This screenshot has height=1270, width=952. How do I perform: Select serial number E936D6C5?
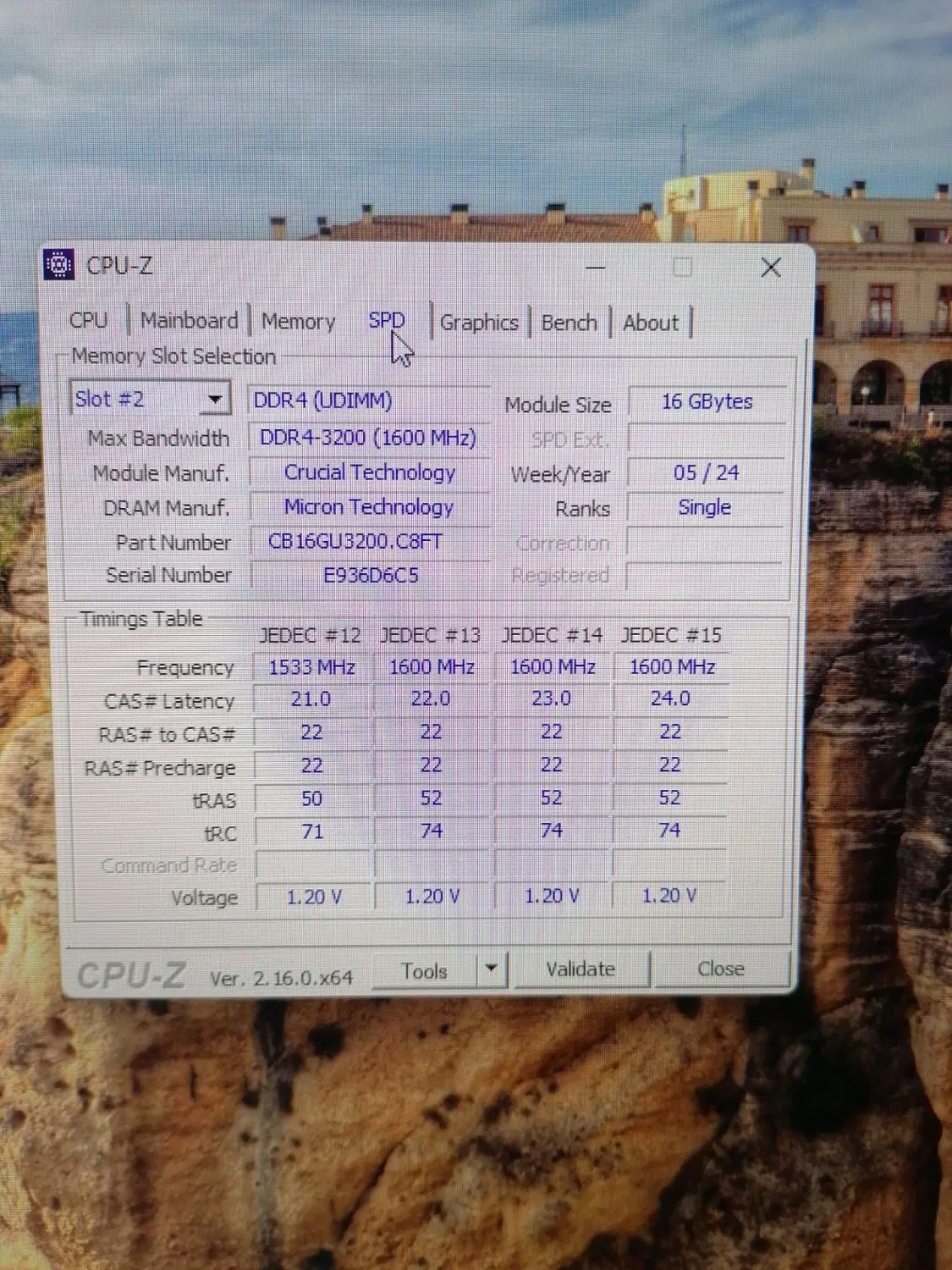(369, 576)
